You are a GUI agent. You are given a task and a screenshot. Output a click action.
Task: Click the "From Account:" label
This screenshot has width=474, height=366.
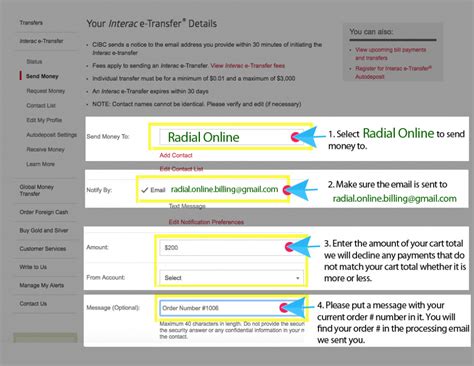click(x=106, y=277)
